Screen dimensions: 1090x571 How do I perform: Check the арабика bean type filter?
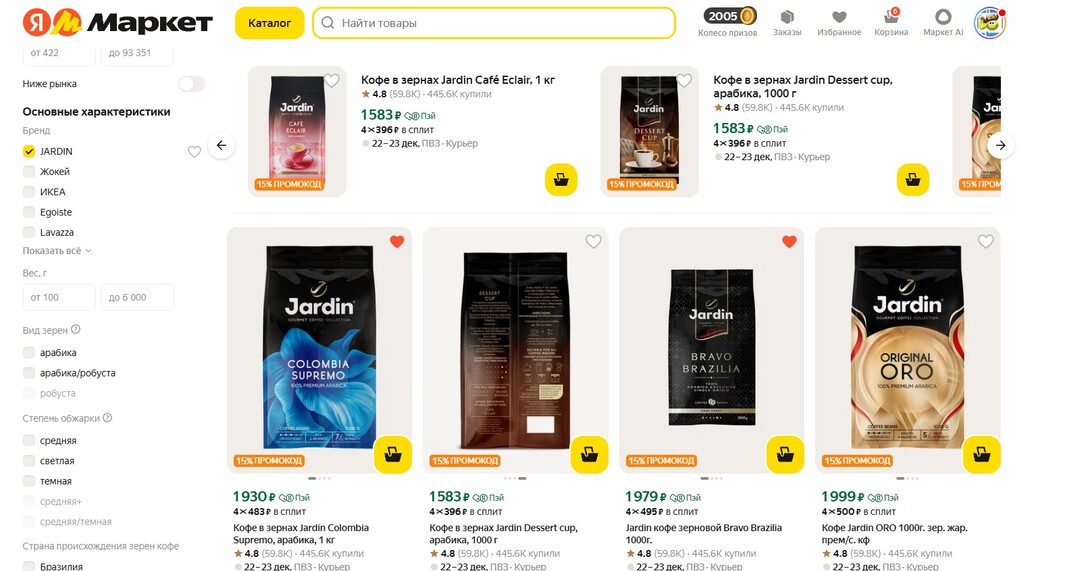[x=29, y=353]
